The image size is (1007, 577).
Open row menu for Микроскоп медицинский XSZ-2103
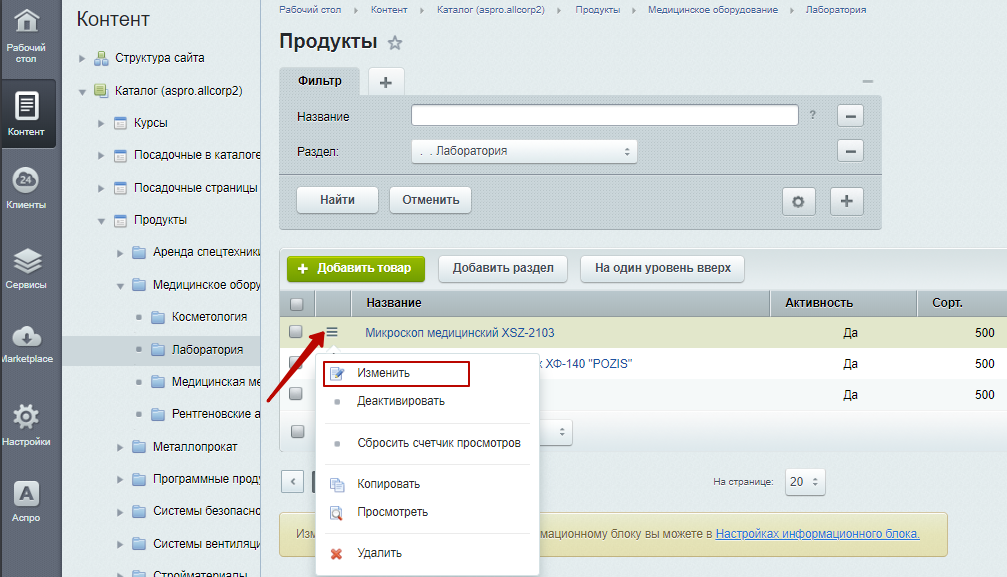point(331,332)
